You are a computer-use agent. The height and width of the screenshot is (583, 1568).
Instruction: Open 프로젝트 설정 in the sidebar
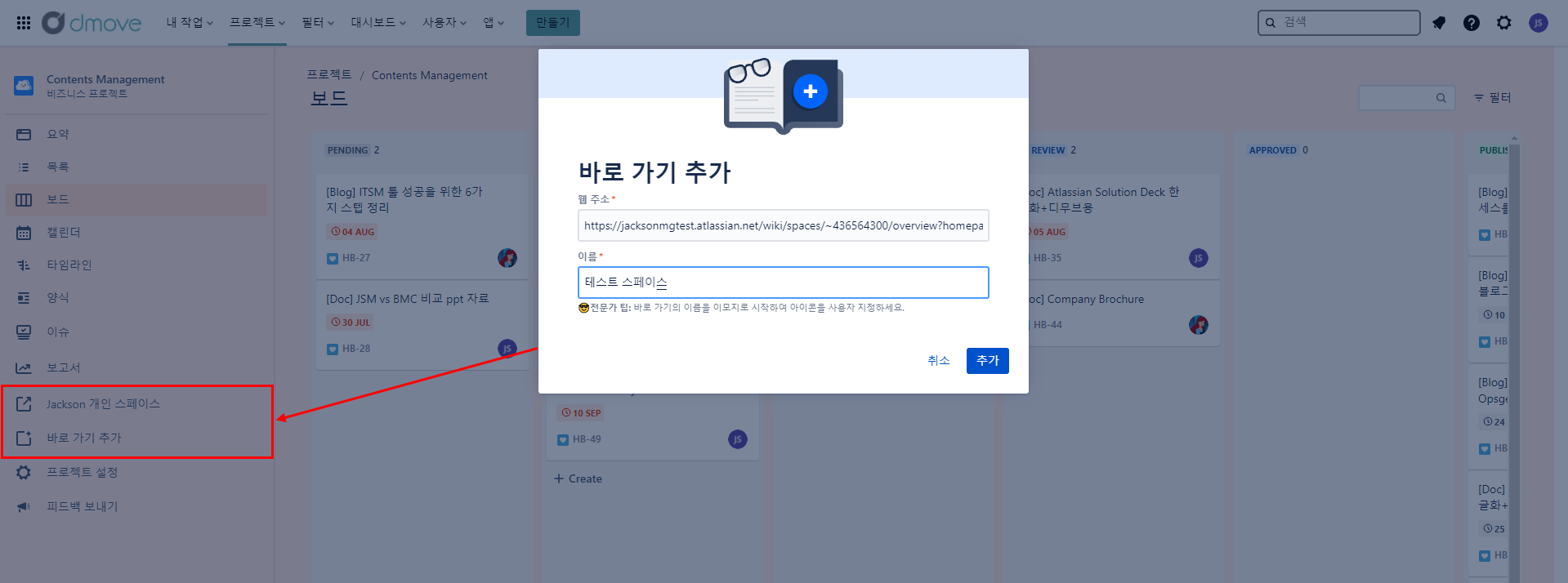[x=136, y=472]
